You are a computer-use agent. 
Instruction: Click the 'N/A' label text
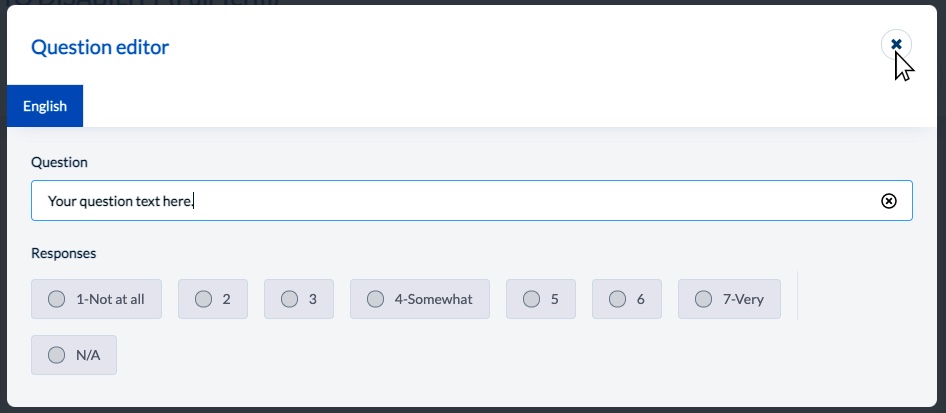pos(88,355)
